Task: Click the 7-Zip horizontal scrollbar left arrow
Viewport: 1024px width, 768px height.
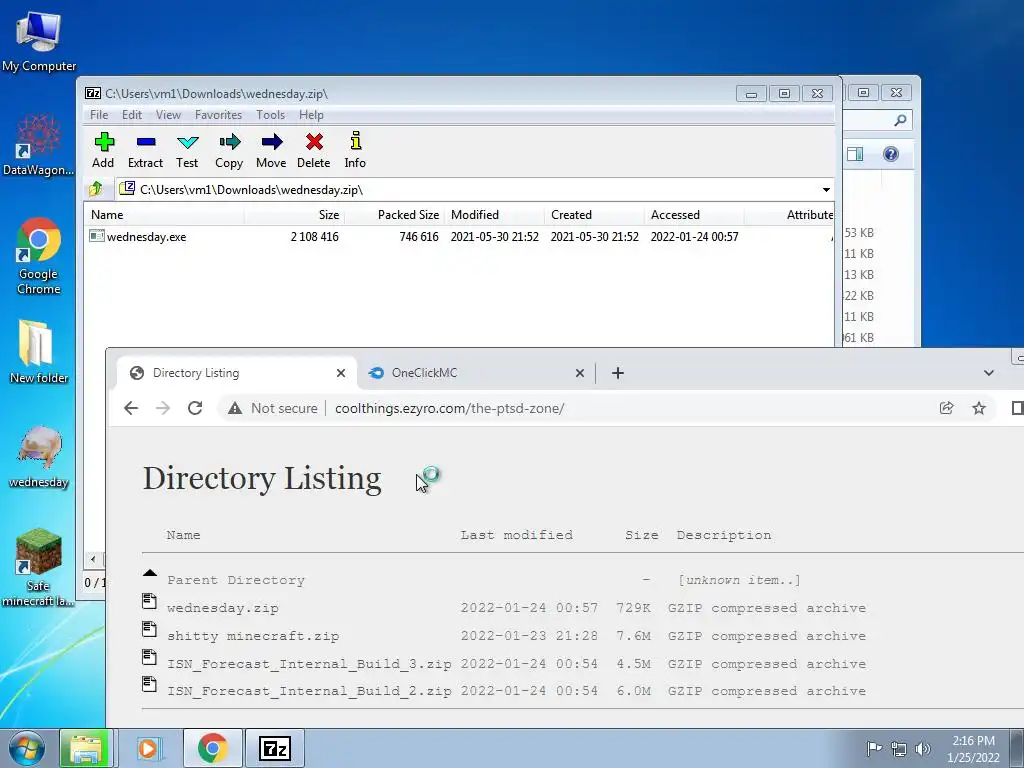Action: pyautogui.click(x=93, y=559)
